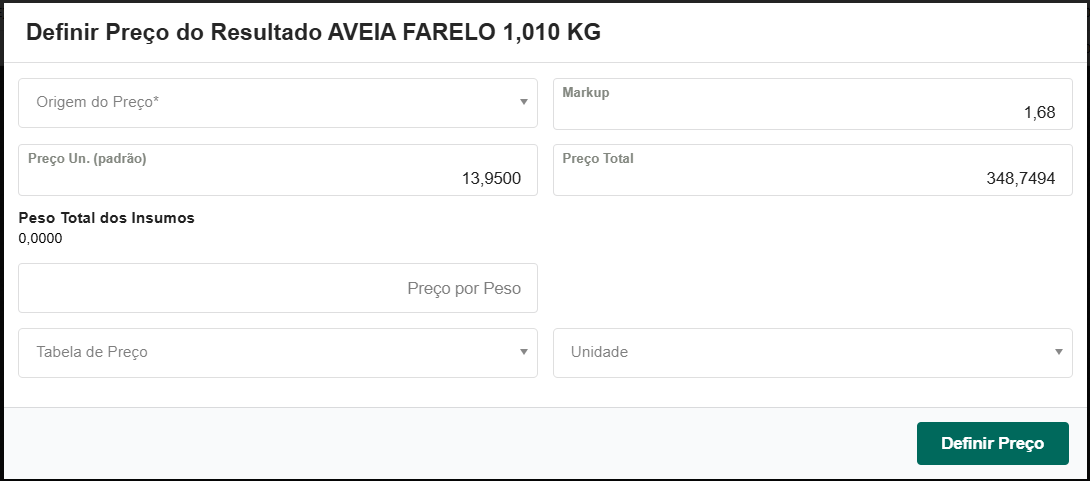Screen dimensions: 1090x481
Task: Click the Preço Total label text
Action: tap(598, 158)
